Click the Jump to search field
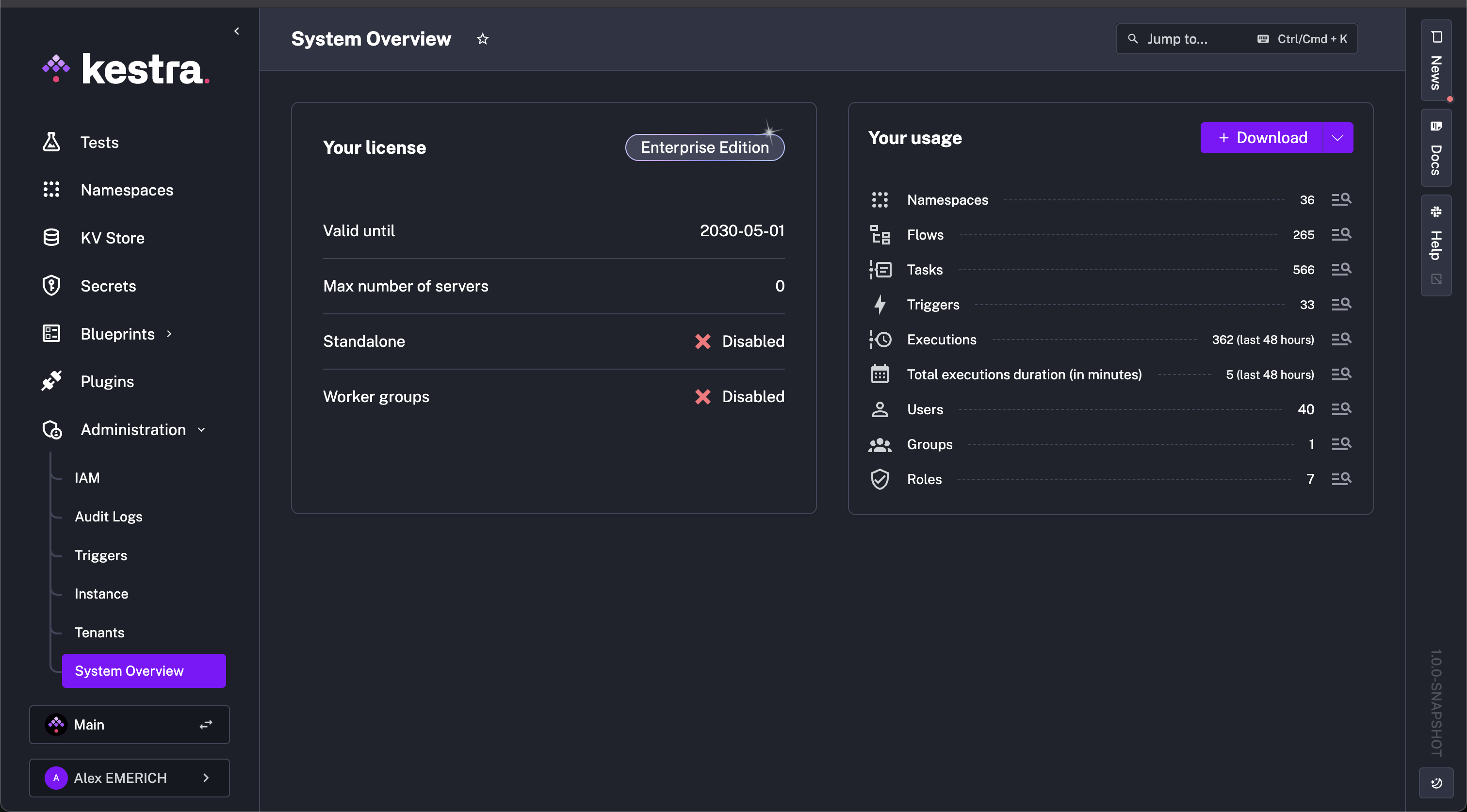This screenshot has height=812, width=1467. (1237, 39)
